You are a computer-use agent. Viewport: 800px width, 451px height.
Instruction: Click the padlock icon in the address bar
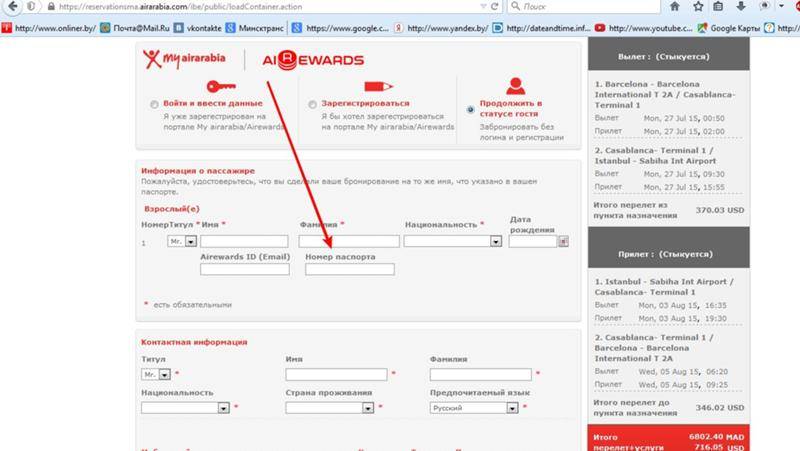tap(51, 7)
